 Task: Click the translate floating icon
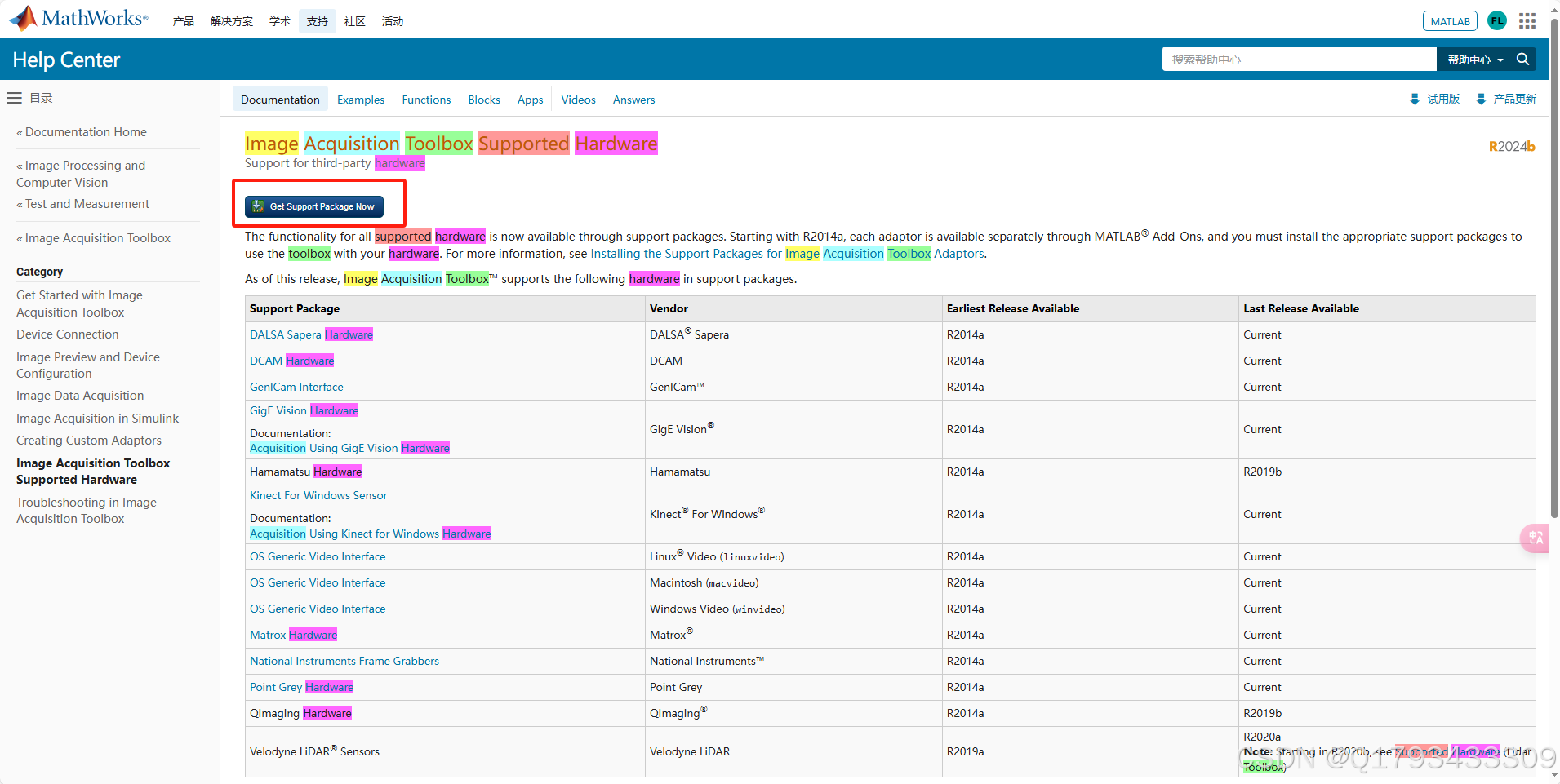[1536, 538]
